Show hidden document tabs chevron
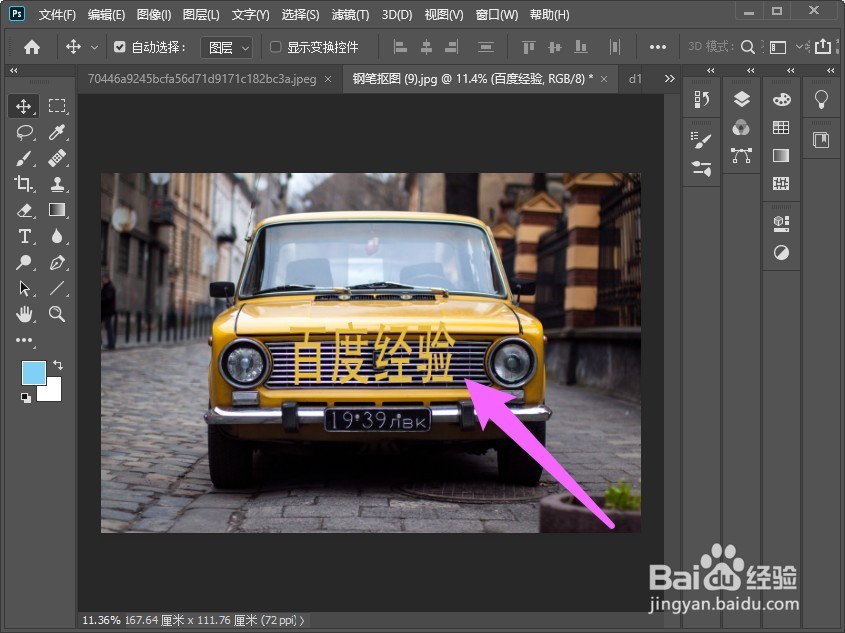845x633 pixels. click(x=669, y=79)
